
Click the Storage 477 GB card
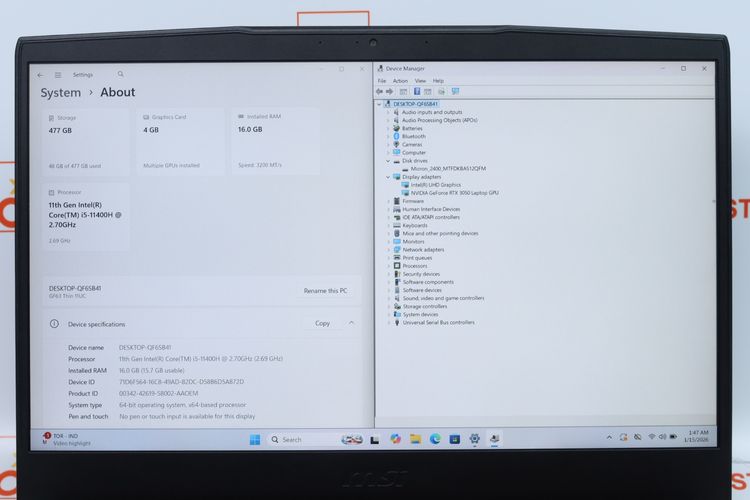(86, 142)
